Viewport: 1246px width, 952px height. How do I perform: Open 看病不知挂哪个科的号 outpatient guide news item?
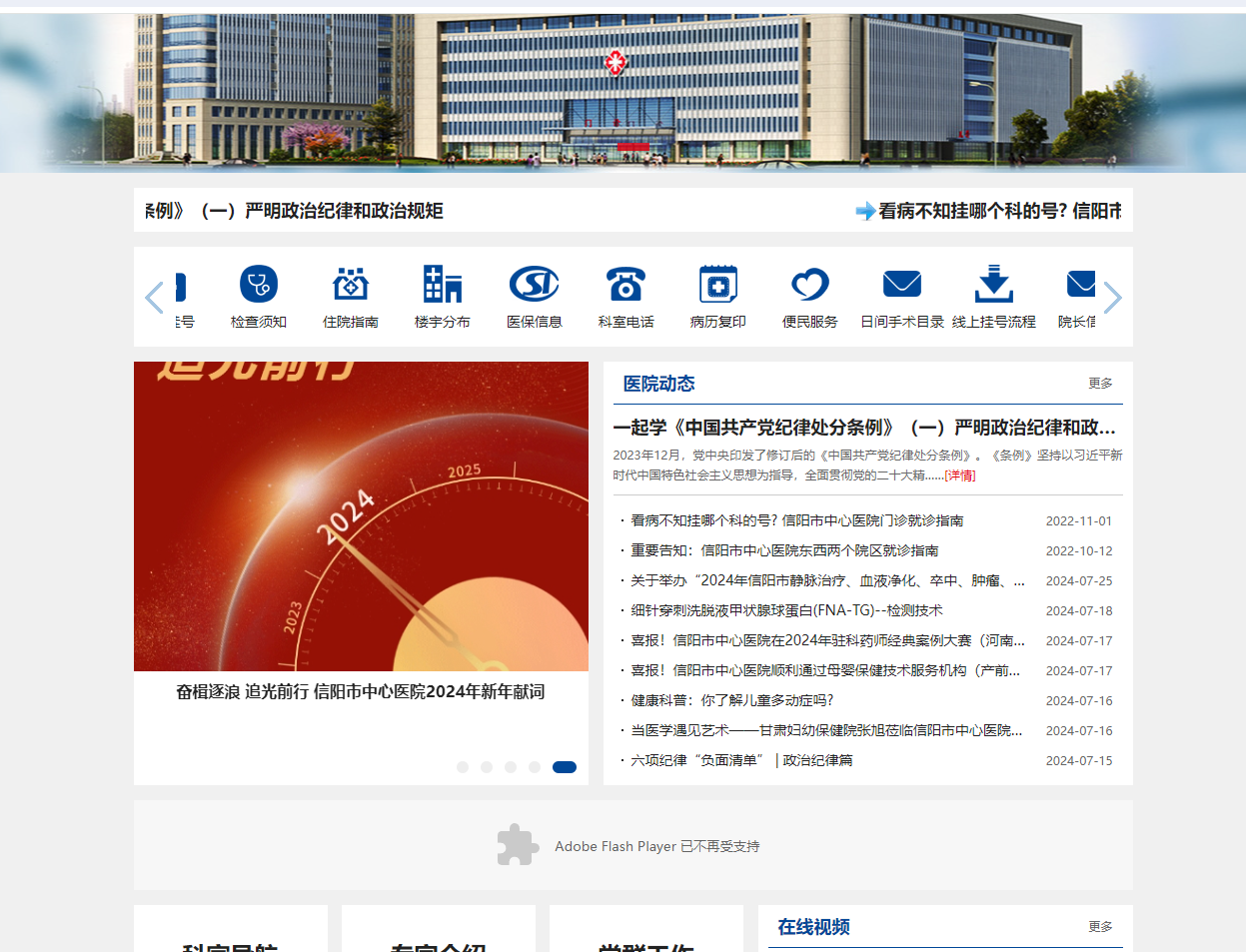[x=797, y=520]
